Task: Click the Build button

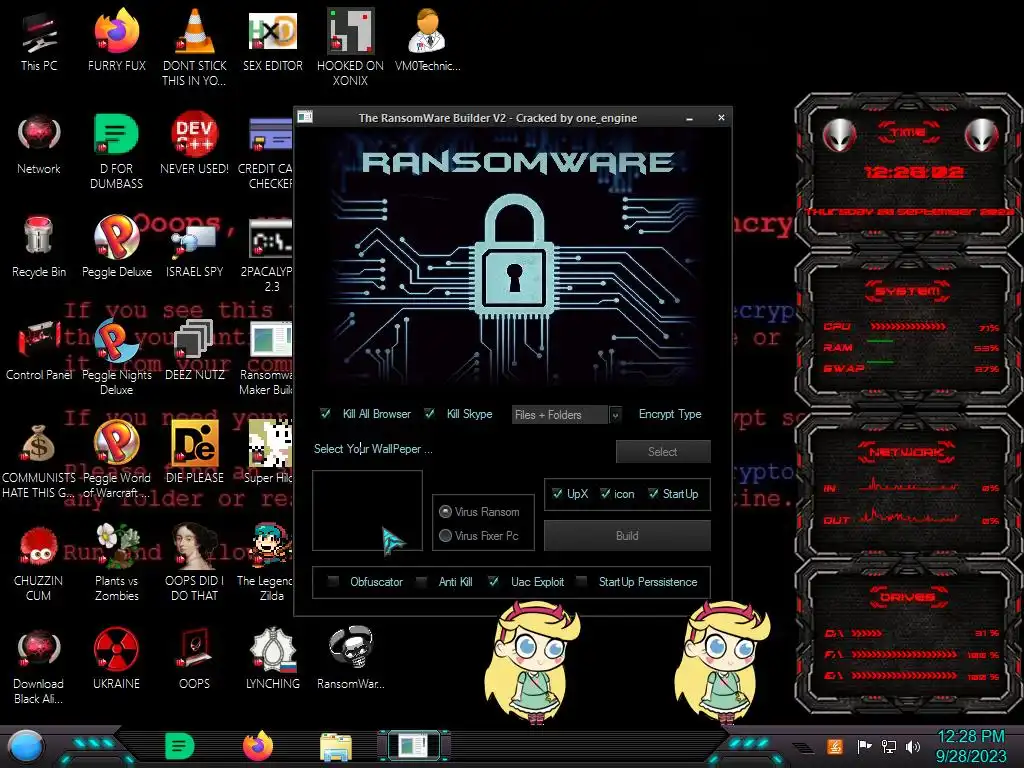Action: [x=627, y=536]
